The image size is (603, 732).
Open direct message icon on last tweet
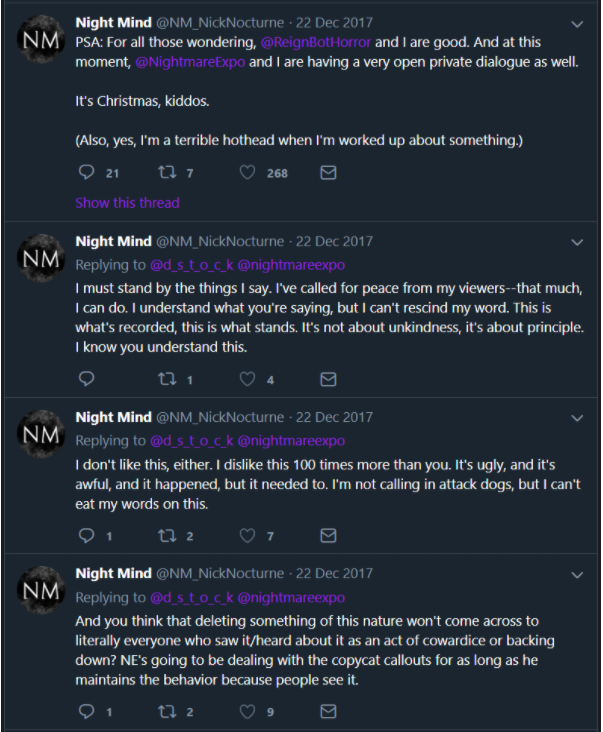click(x=328, y=711)
